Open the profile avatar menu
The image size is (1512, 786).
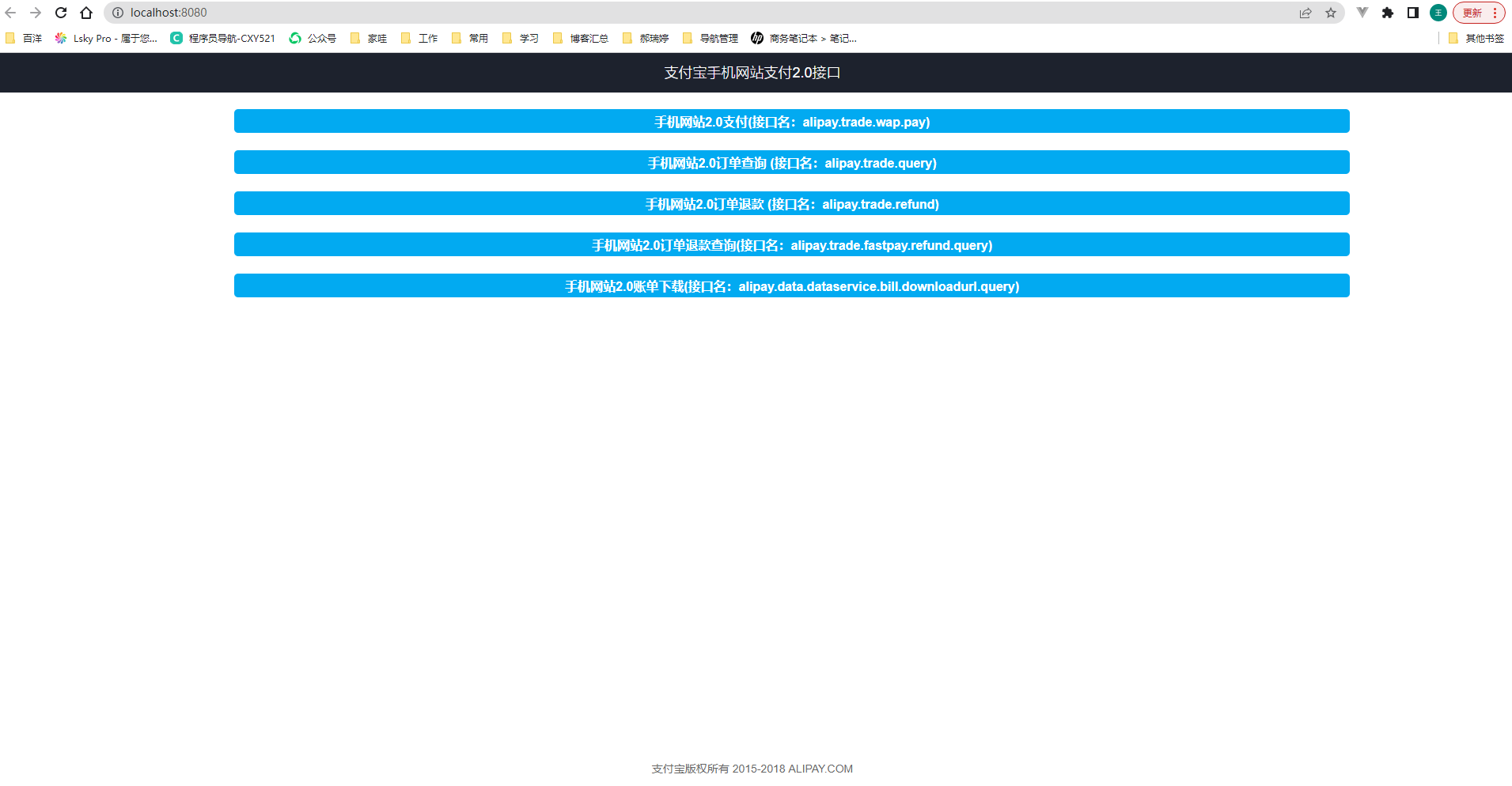[1438, 13]
